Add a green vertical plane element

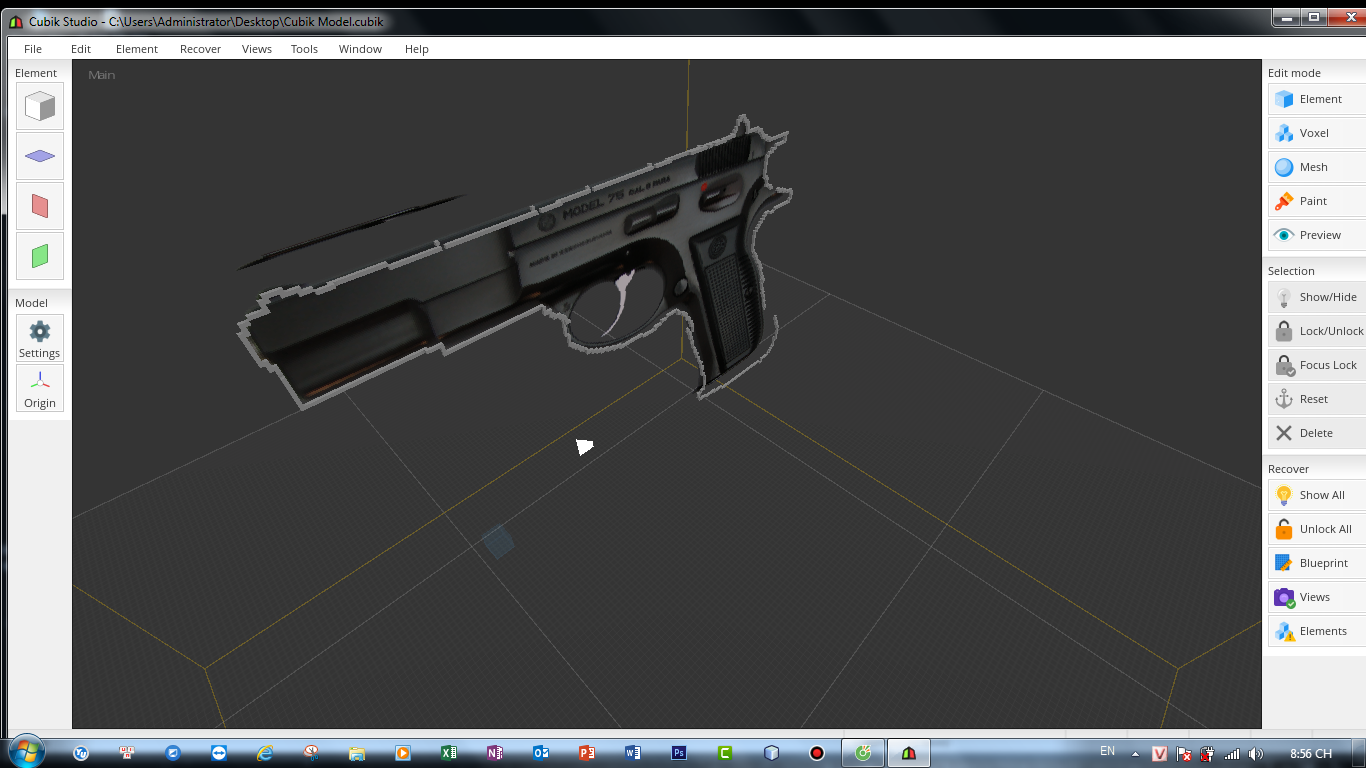coord(40,256)
